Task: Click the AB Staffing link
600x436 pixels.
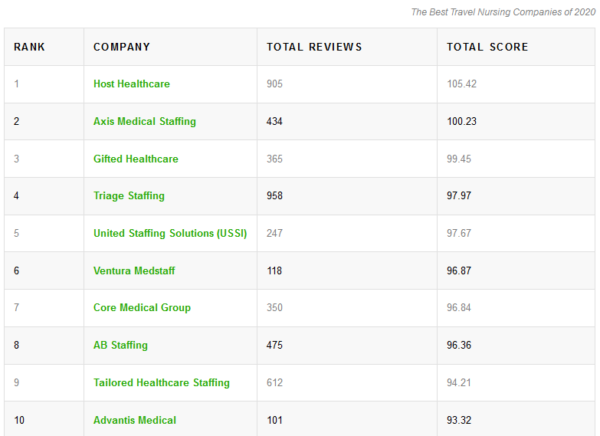Action: (121, 345)
